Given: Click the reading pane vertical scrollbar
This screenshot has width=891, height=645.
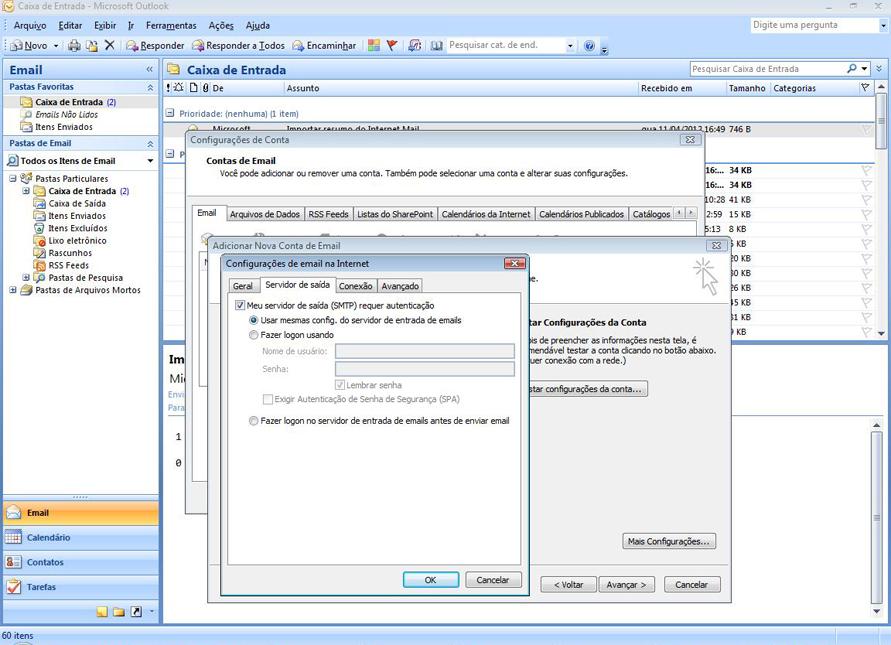Looking at the screenshot, I should pos(877,518).
